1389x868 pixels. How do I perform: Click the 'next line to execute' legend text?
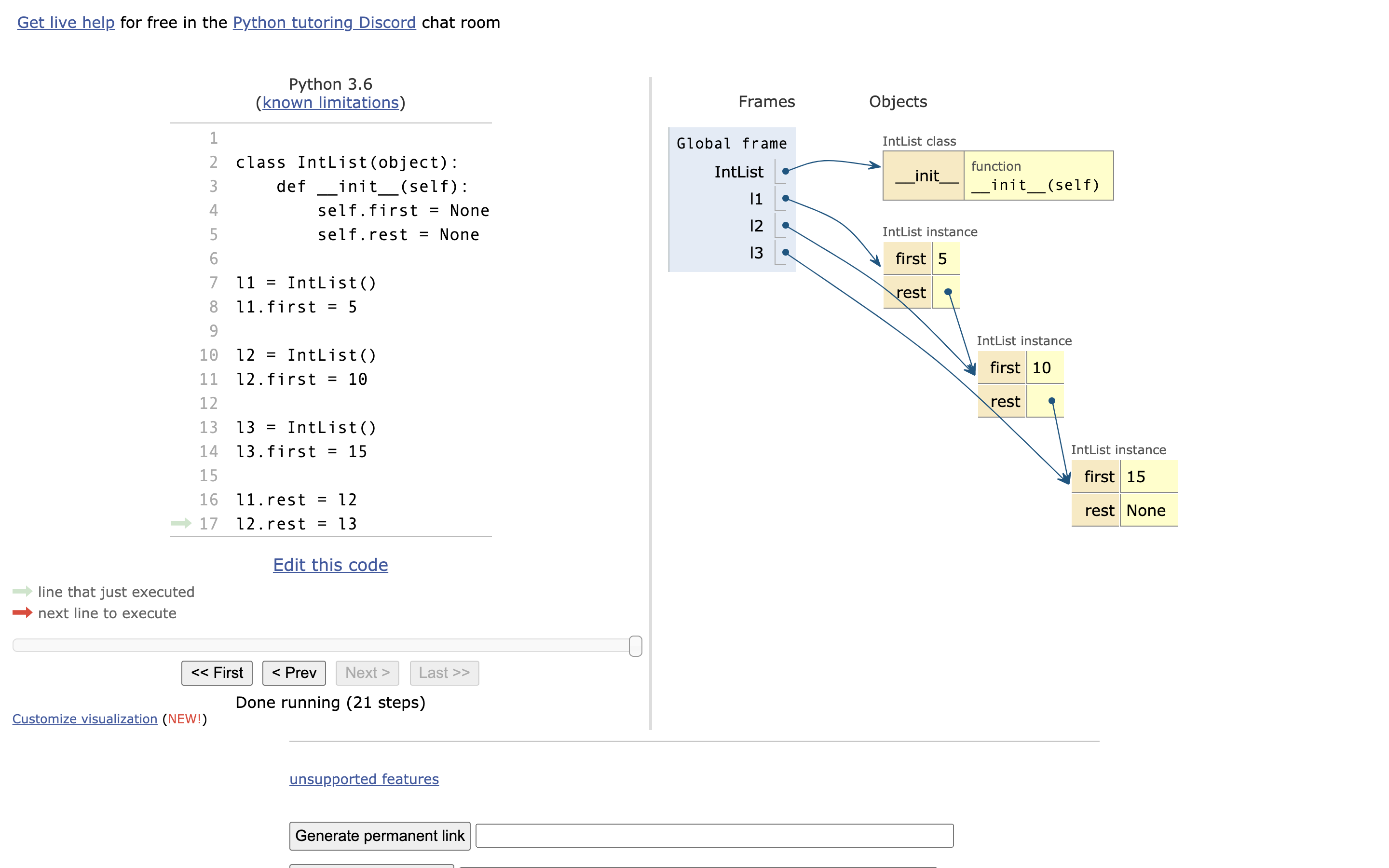point(108,613)
